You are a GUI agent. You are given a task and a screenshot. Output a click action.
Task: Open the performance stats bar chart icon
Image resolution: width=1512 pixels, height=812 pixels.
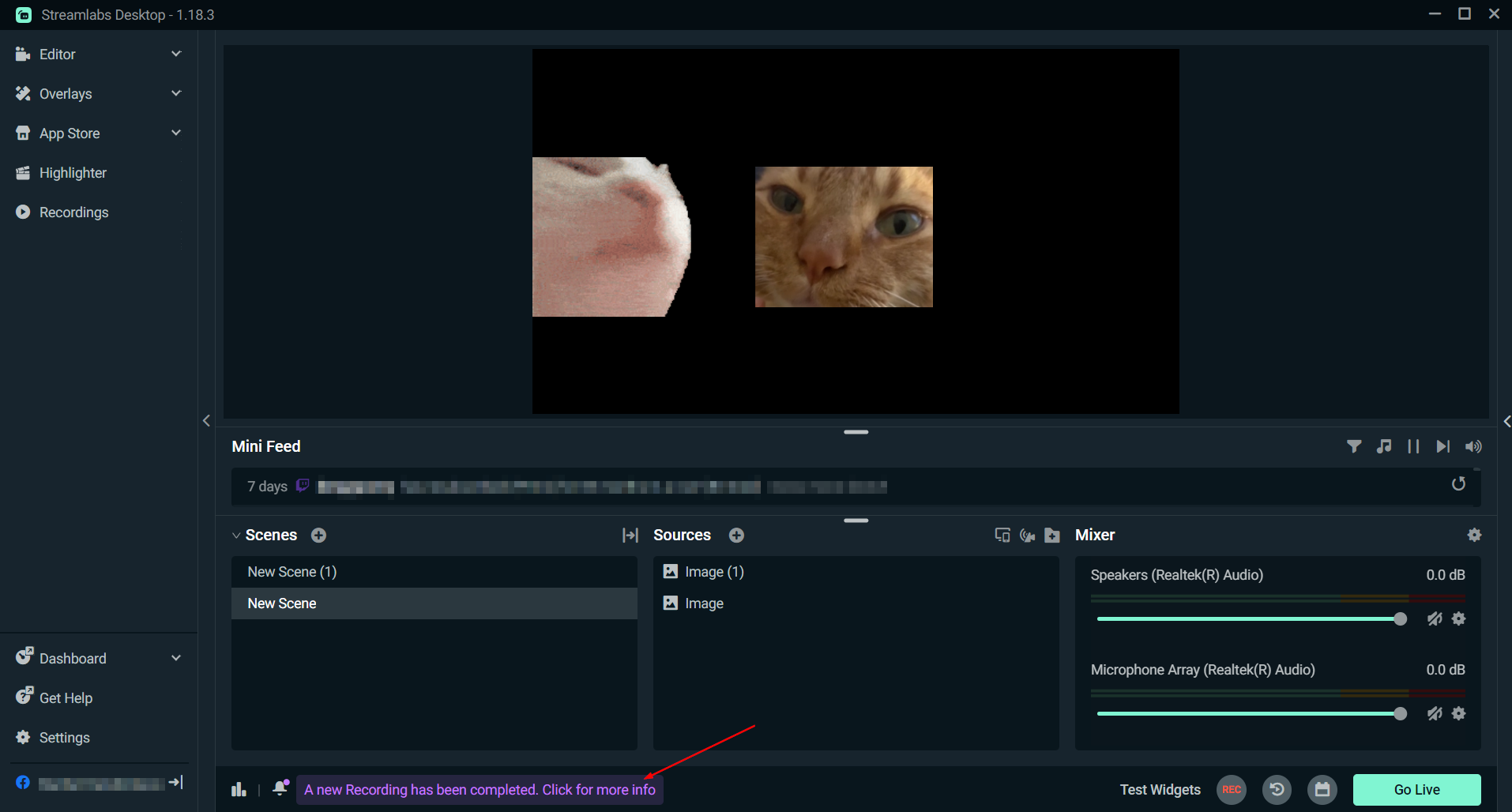(x=239, y=790)
